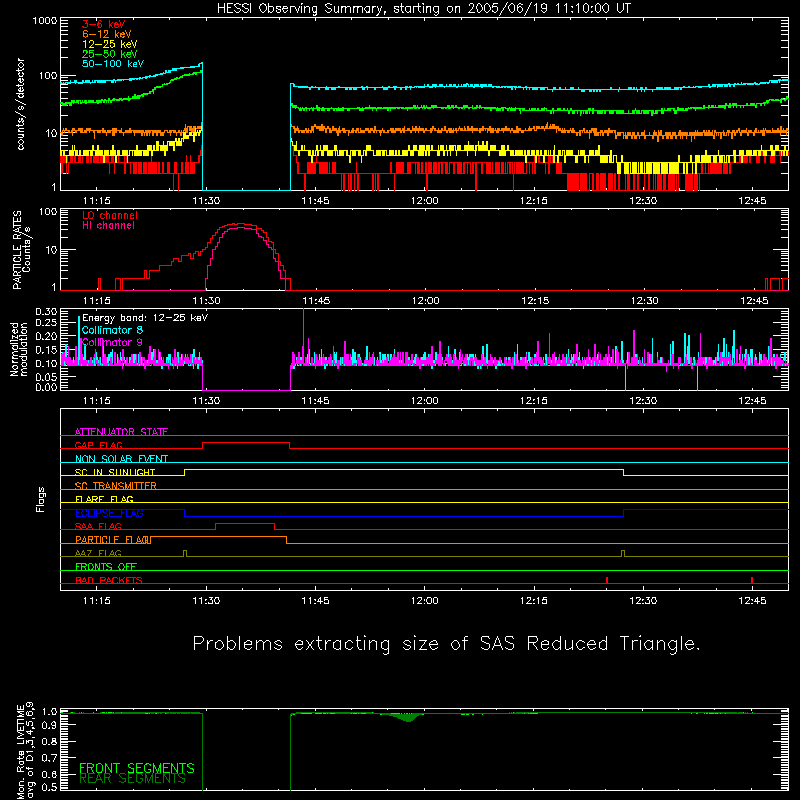Select the Collimator 8 legend label
The image size is (800, 800).
pyautogui.click(x=112, y=330)
